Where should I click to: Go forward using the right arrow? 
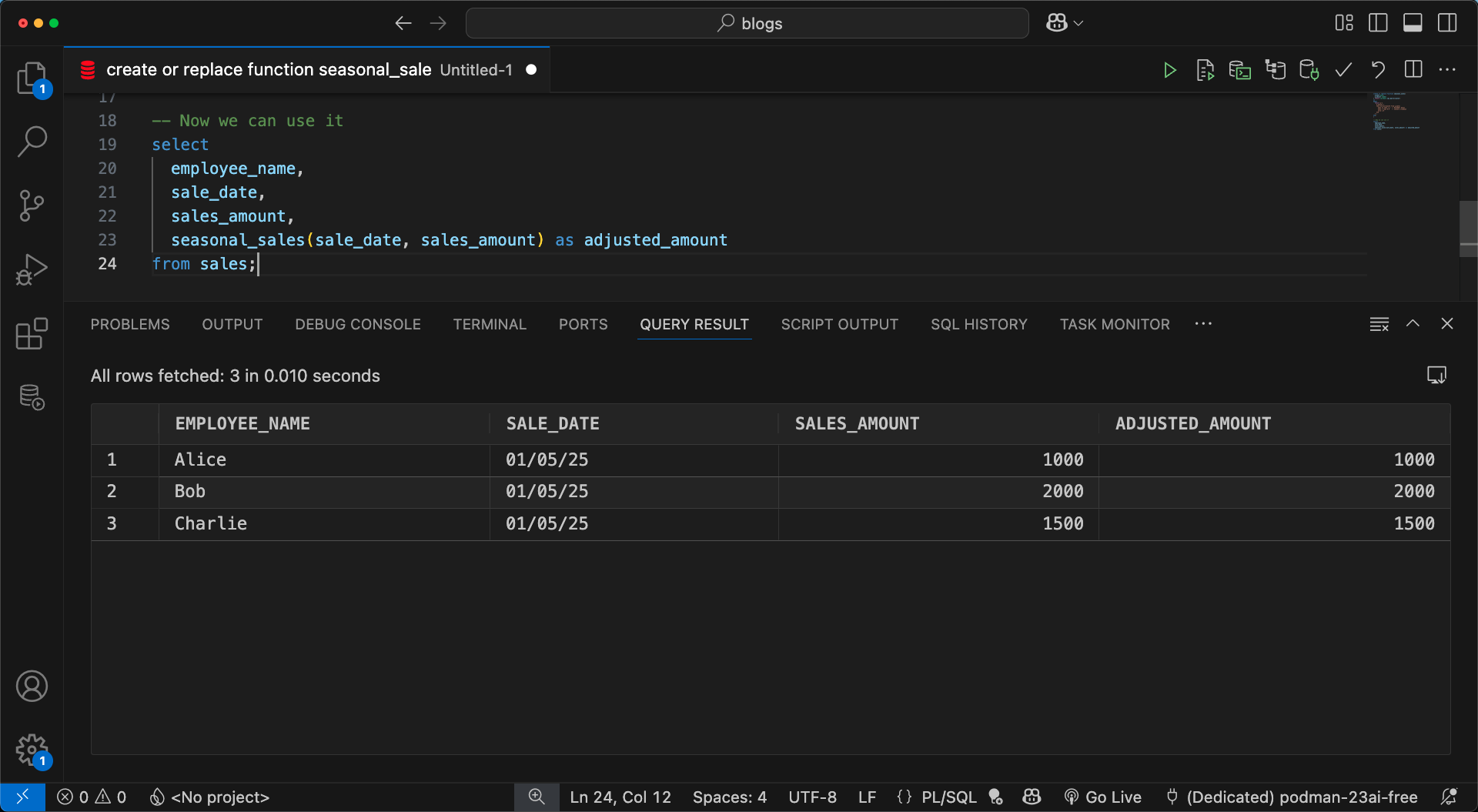[x=438, y=23]
